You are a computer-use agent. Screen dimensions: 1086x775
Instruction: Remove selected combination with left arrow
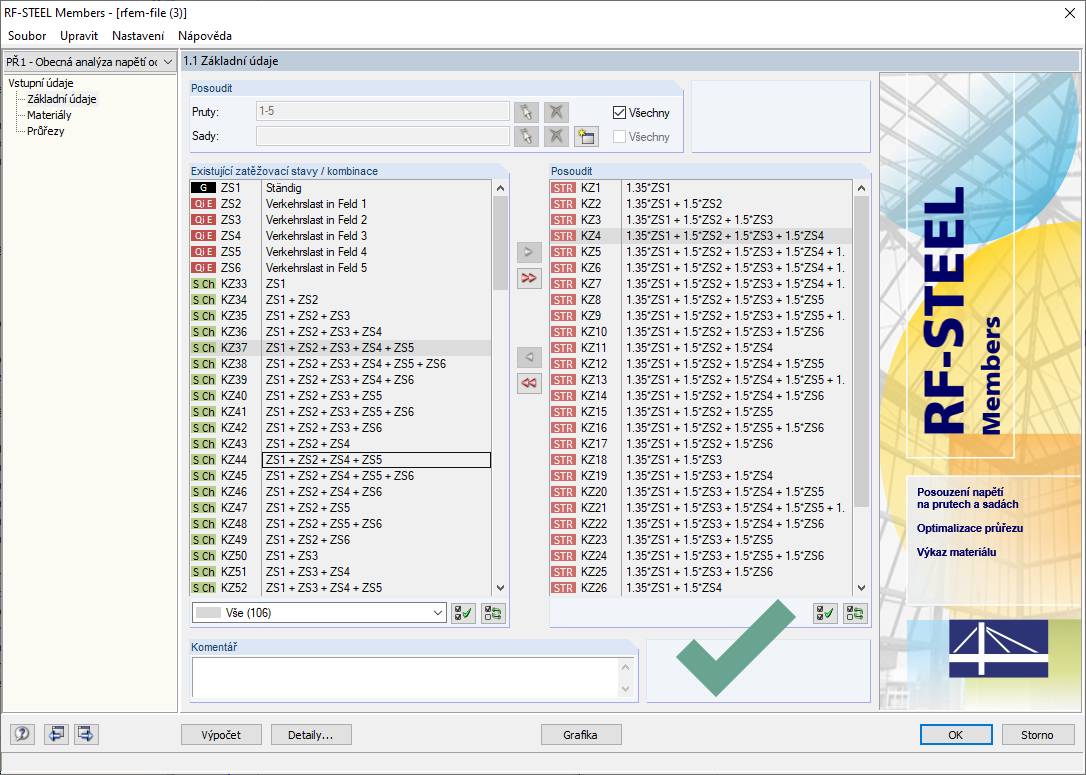[529, 357]
